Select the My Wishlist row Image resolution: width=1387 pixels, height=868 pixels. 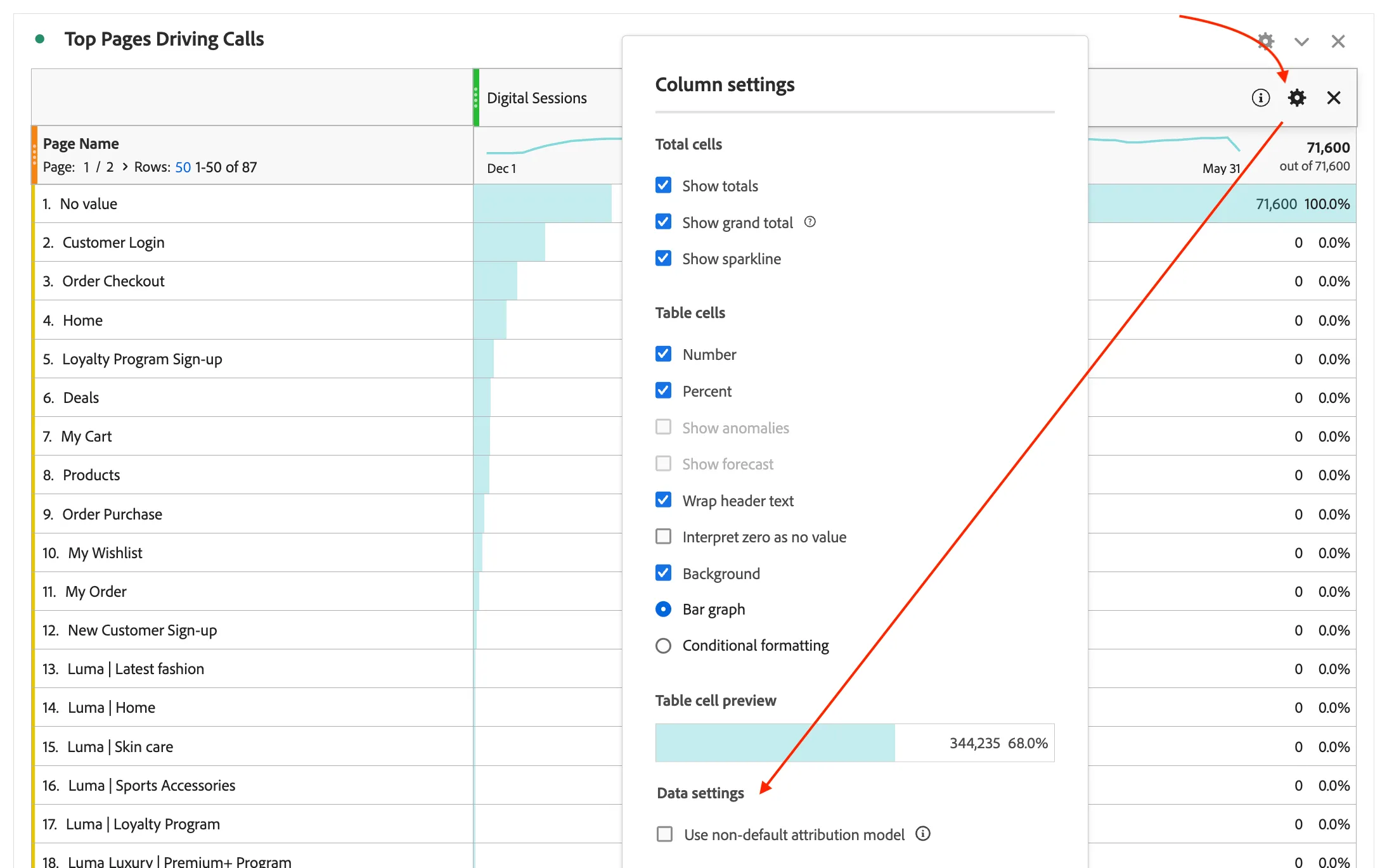coord(254,553)
